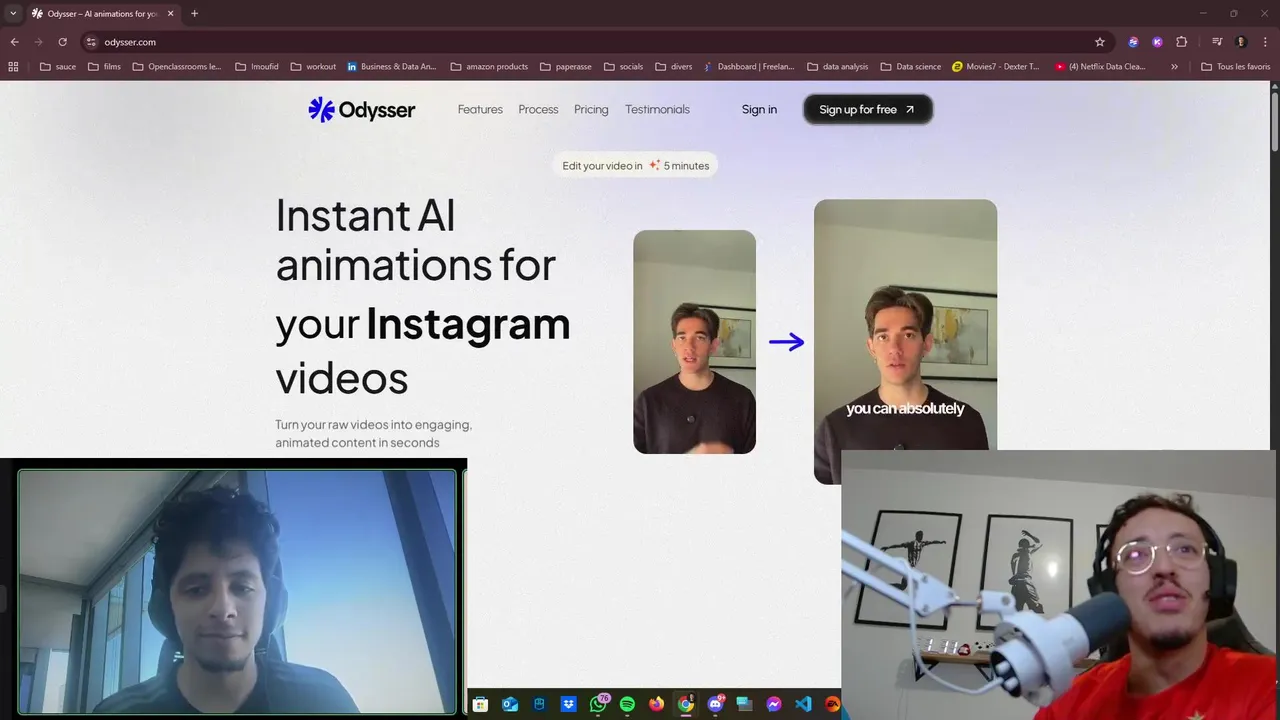This screenshot has width=1280, height=720.
Task: Open the tab search dropdown arrow
Action: pyautogui.click(x=13, y=13)
